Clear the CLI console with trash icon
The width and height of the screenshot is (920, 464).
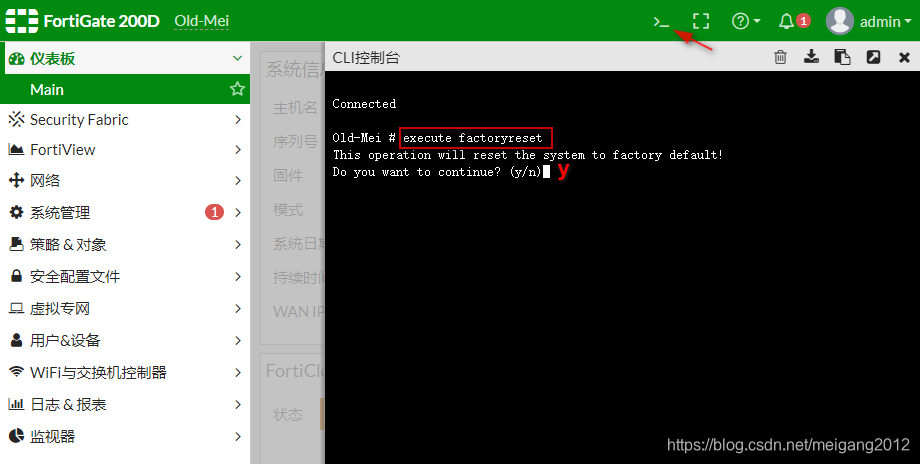click(x=780, y=57)
